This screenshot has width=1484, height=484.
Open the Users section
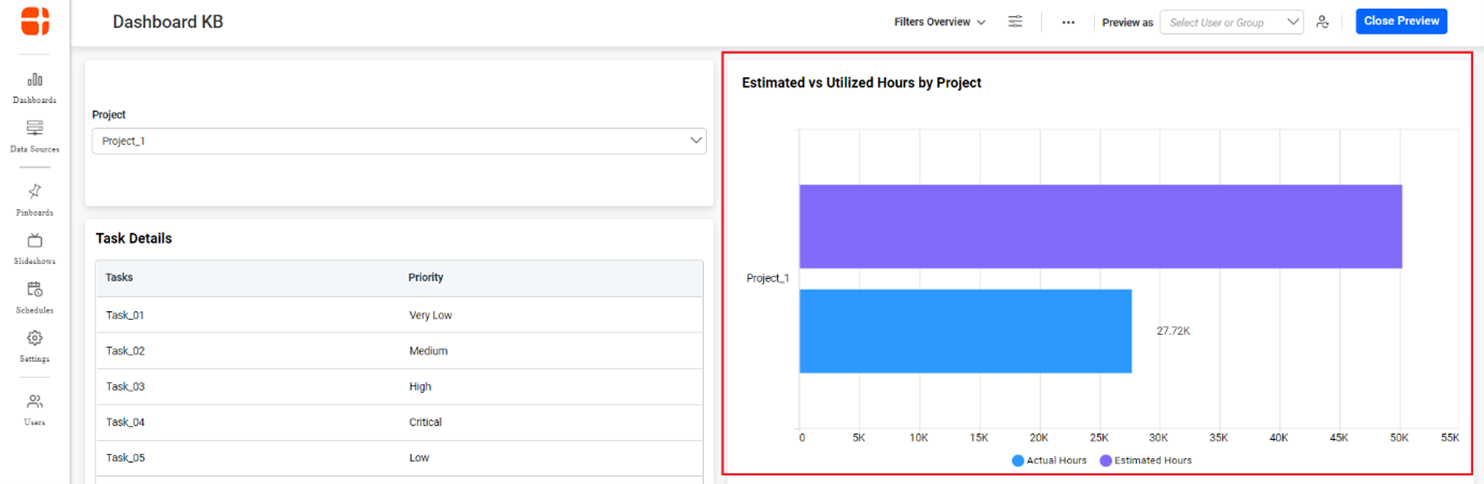pyautogui.click(x=35, y=410)
